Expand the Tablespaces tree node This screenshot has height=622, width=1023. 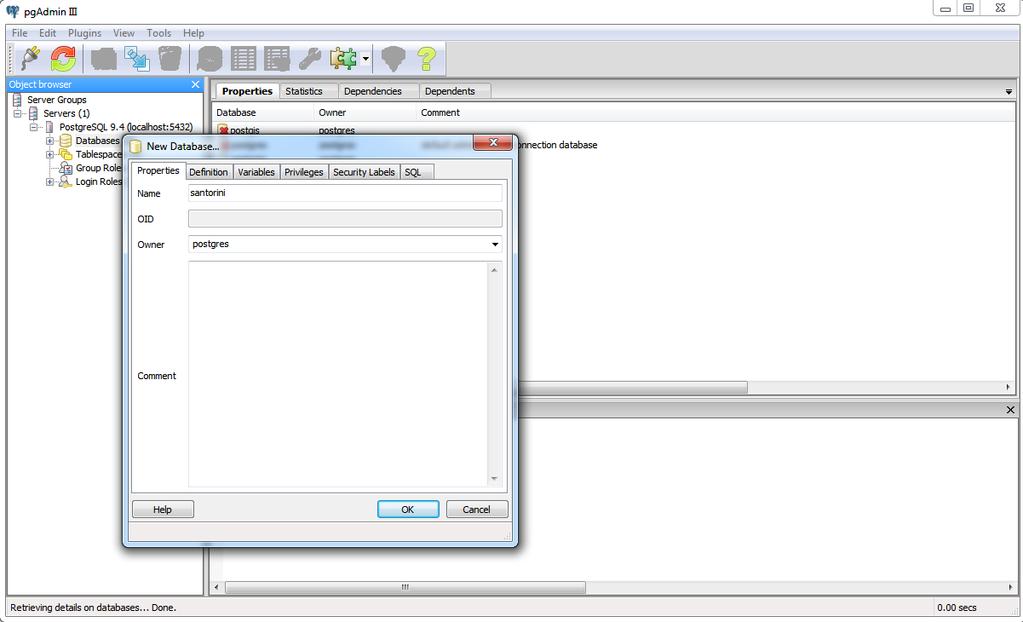tap(50, 154)
